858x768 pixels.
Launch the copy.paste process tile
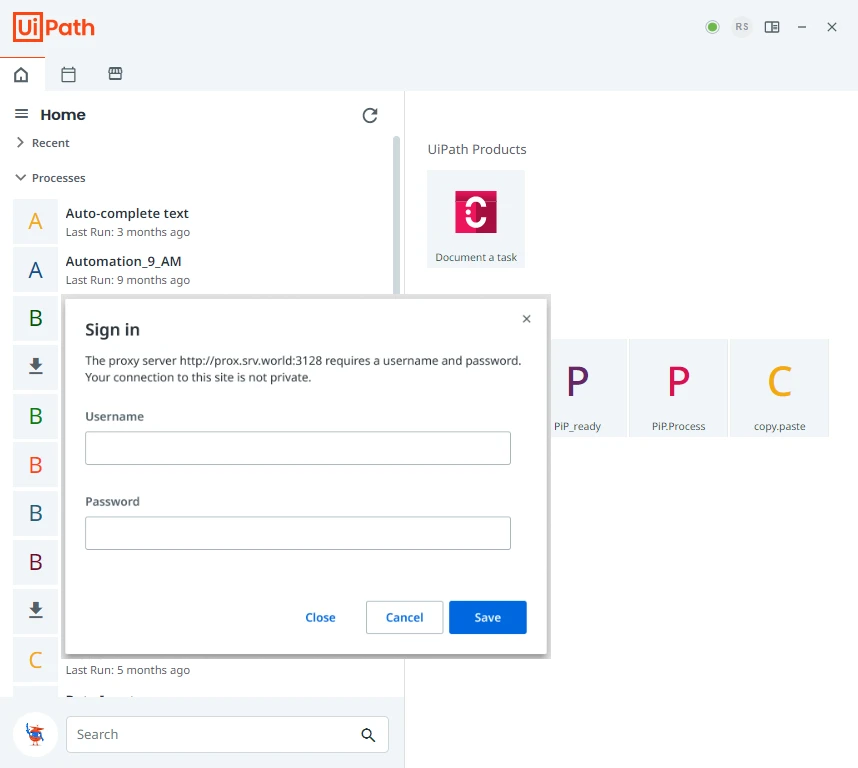point(779,388)
